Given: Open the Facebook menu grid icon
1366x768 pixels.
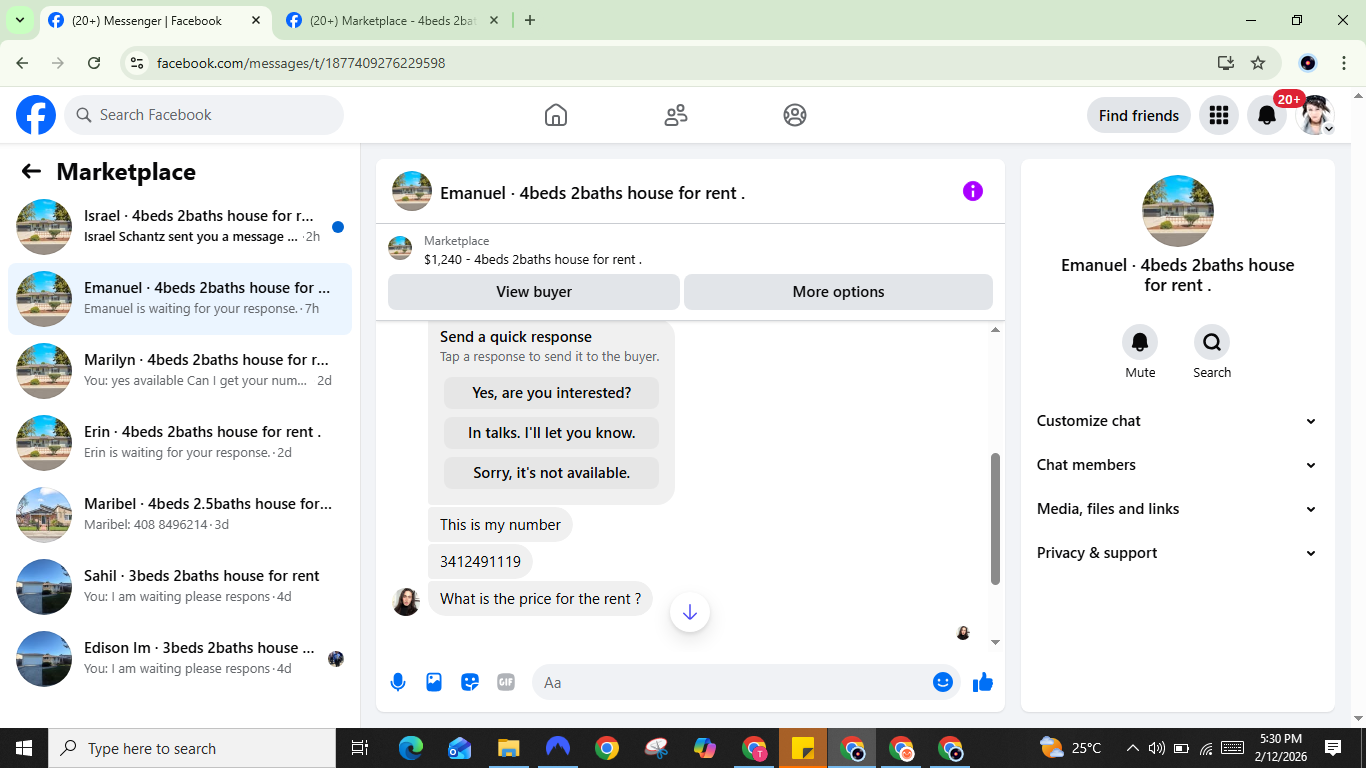Looking at the screenshot, I should 1218,115.
